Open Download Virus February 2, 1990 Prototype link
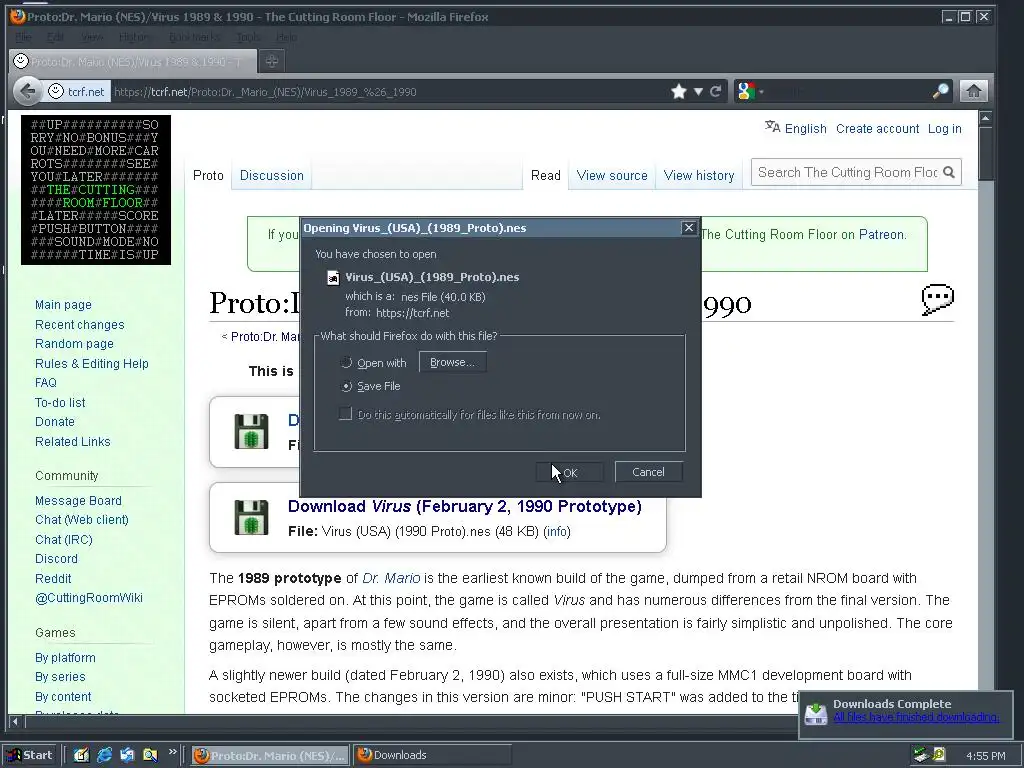Screen dimensions: 1024x768 464,506
